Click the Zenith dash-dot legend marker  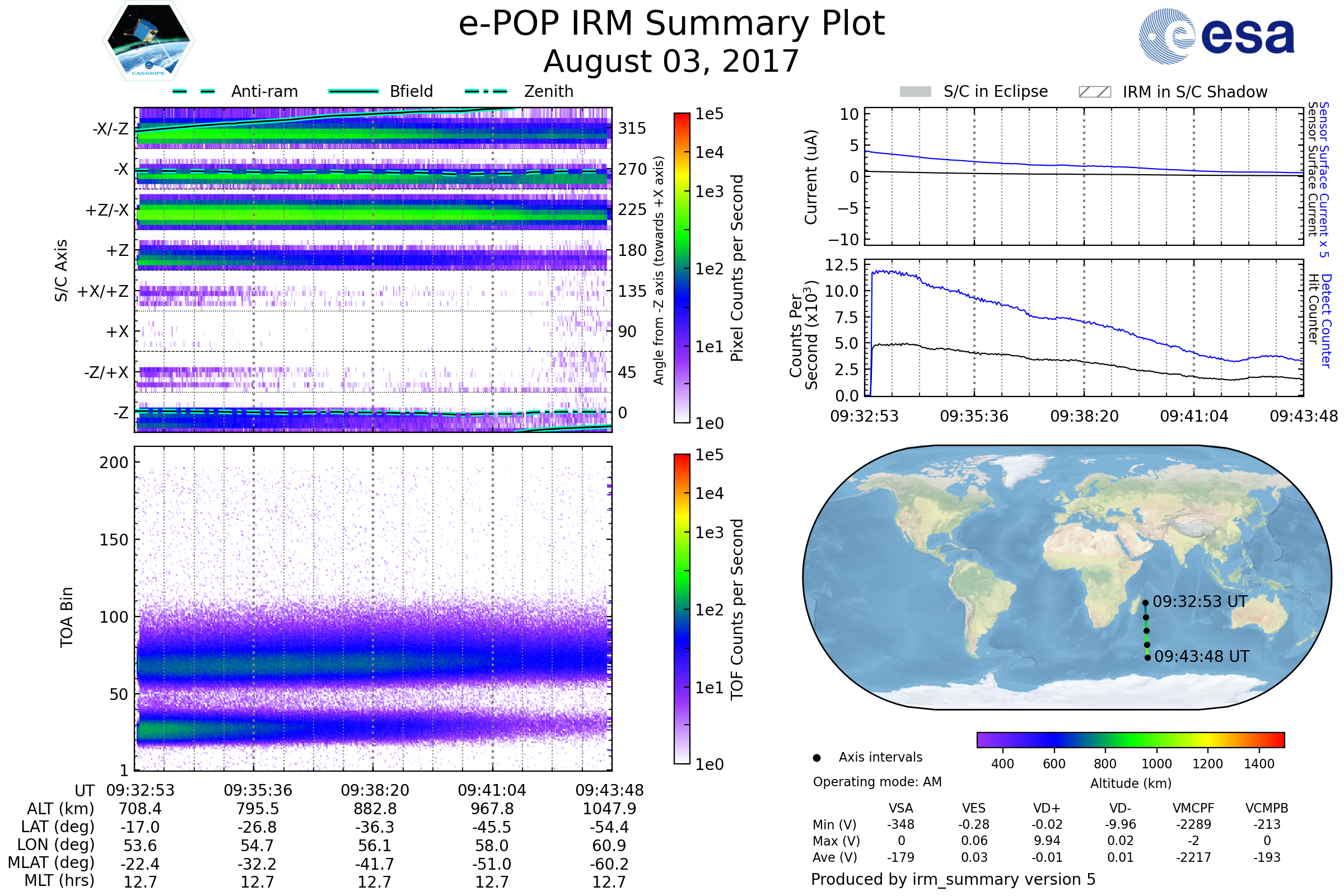pos(486,91)
